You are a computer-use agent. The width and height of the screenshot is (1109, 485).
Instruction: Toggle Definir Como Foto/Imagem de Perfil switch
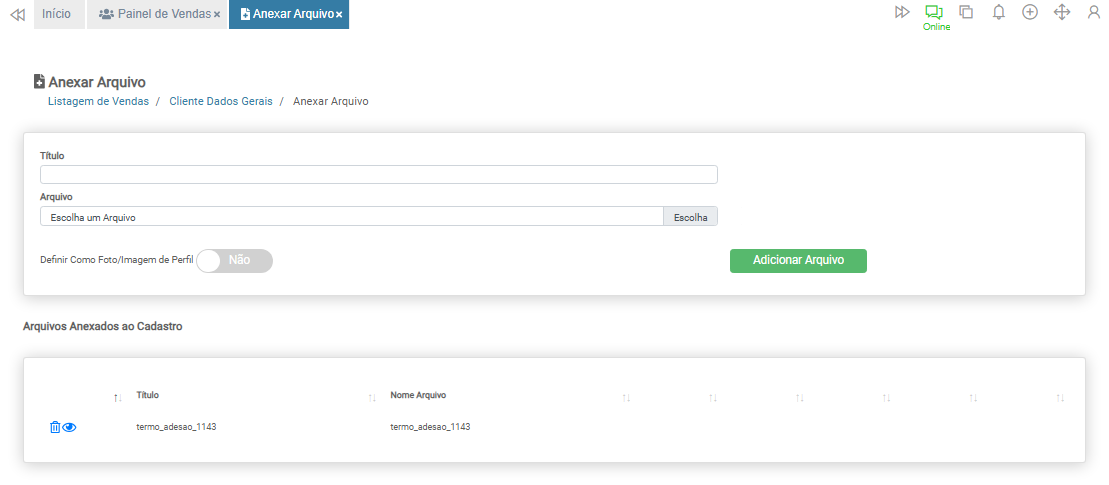235,260
